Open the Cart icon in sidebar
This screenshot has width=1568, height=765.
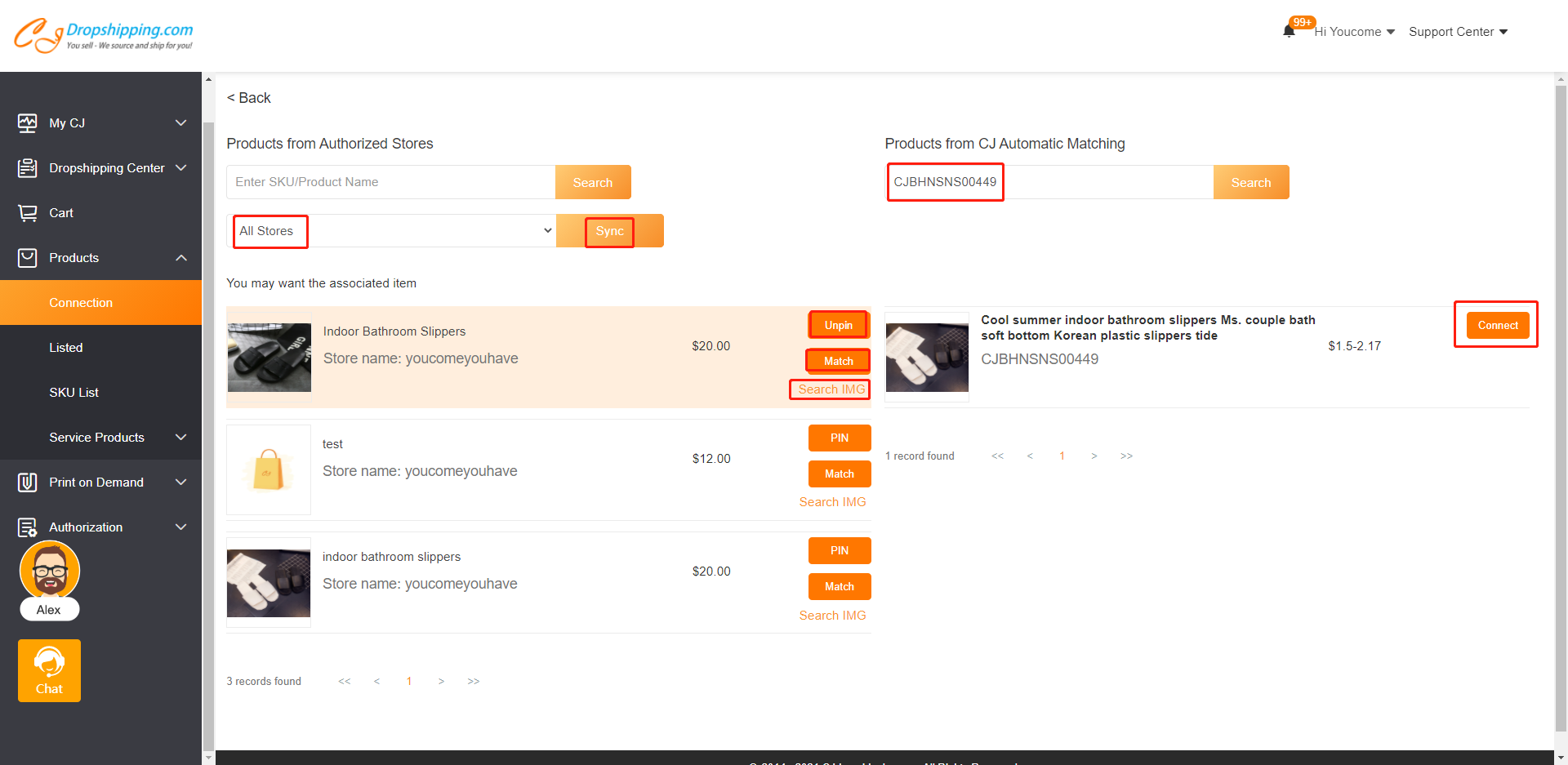tap(27, 213)
